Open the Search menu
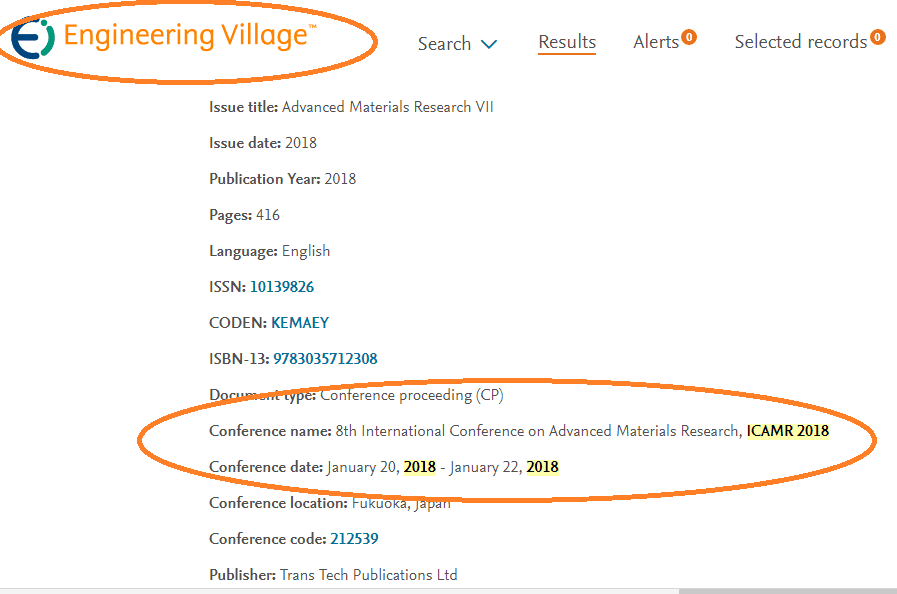Viewport: 897px width, 594px height. click(x=444, y=44)
